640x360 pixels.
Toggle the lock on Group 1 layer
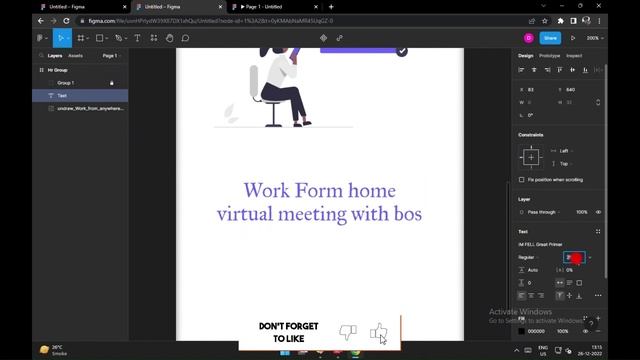111,83
